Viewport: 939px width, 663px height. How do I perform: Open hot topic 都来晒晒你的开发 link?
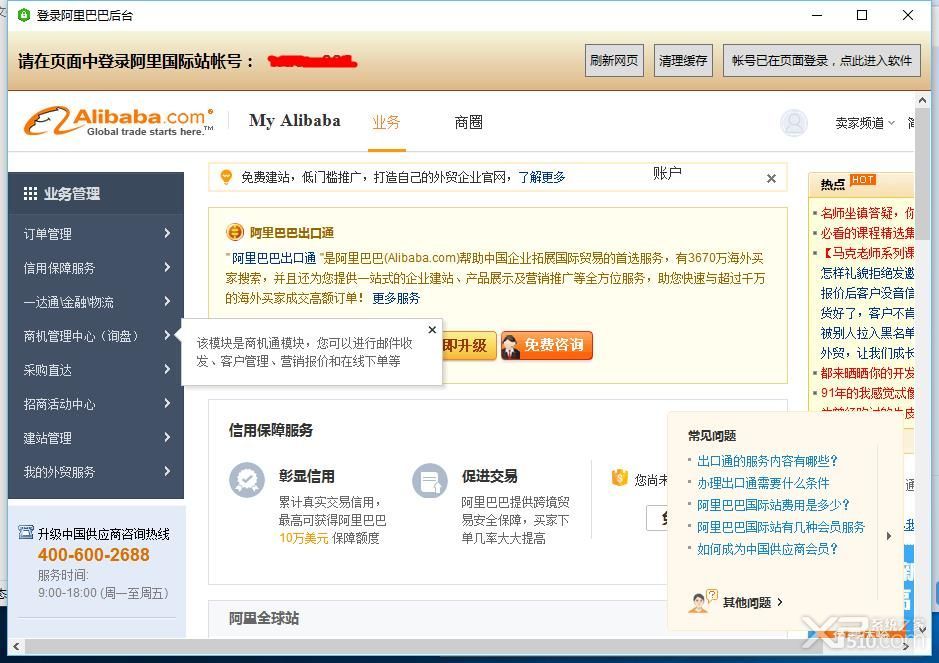coord(867,373)
